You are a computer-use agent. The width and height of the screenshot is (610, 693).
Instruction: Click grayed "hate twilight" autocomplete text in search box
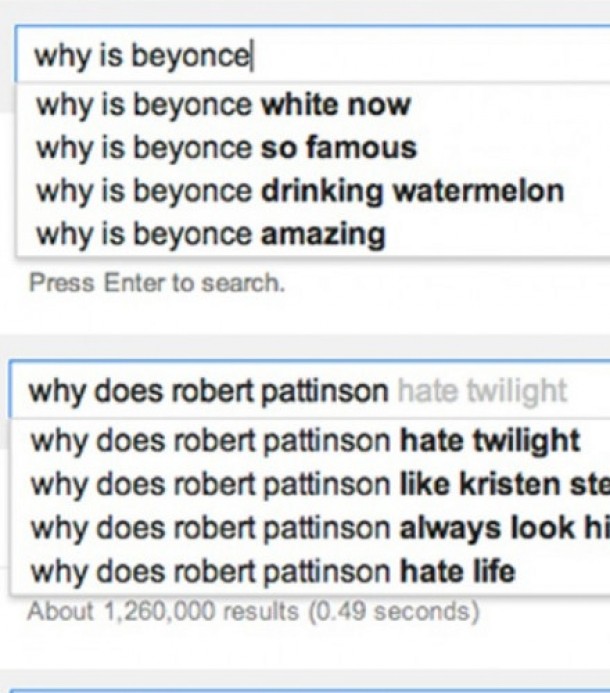coord(482,390)
